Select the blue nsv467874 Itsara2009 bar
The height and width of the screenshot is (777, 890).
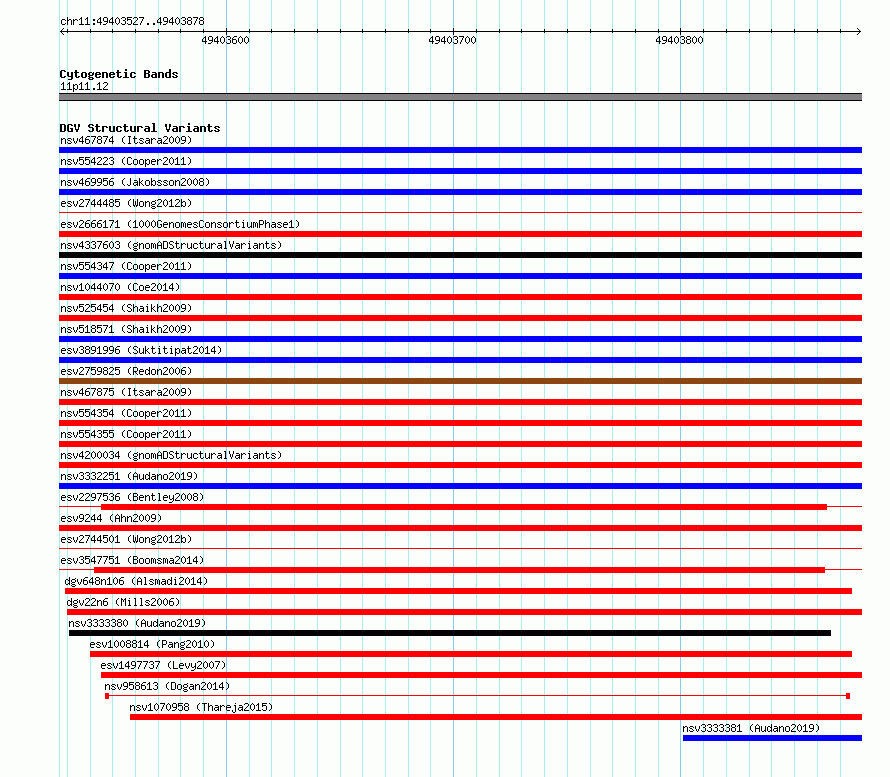click(x=460, y=150)
